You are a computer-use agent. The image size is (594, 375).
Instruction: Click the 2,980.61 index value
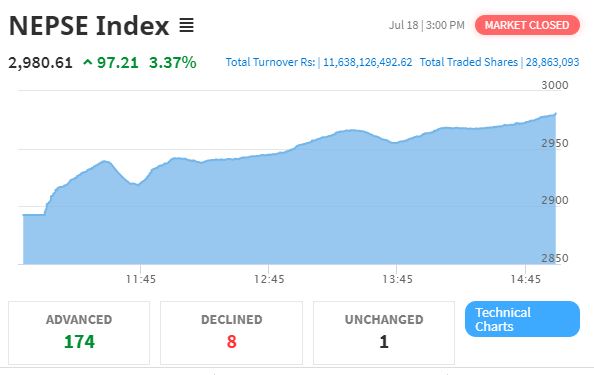41,62
